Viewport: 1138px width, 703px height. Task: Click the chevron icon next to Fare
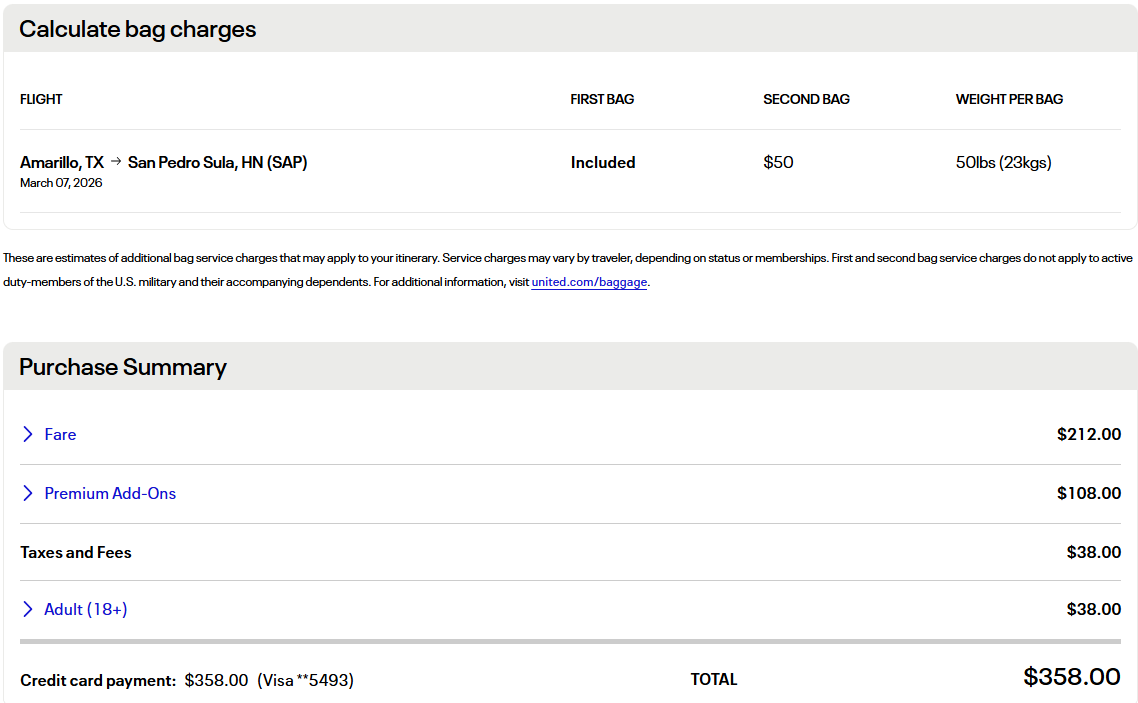(x=27, y=434)
